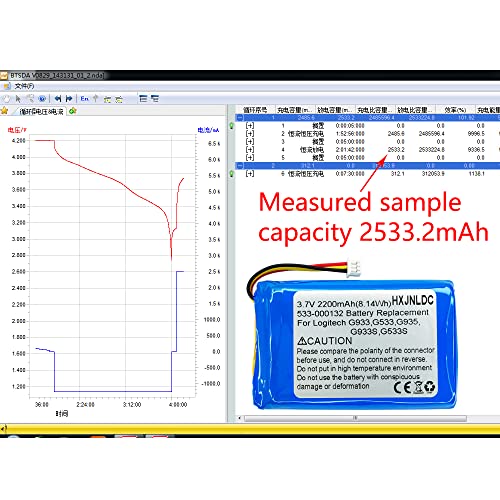500x500 pixels.
Task: Collapse cycle 2 row with minus box
Action: (x=240, y=166)
